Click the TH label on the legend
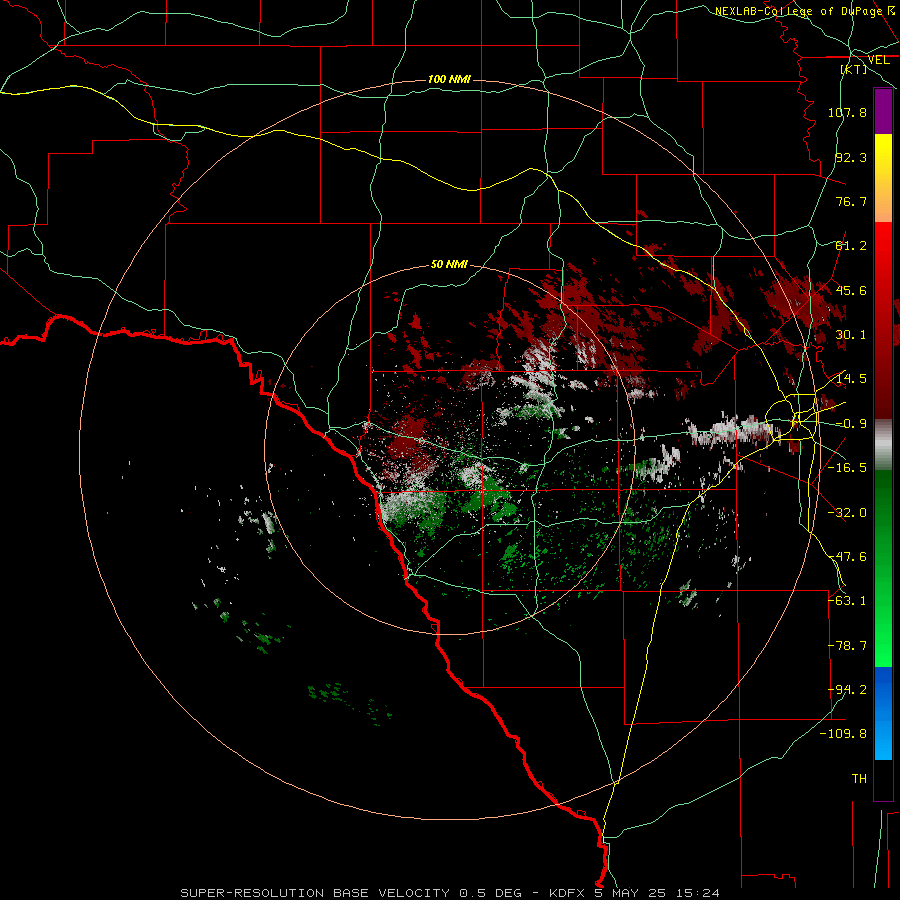Image resolution: width=900 pixels, height=900 pixels. coord(859,779)
